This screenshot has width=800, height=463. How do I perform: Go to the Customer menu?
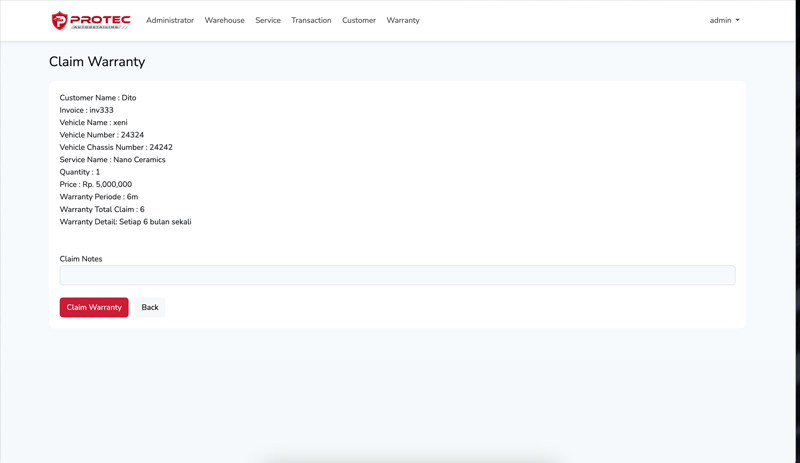[x=359, y=20]
